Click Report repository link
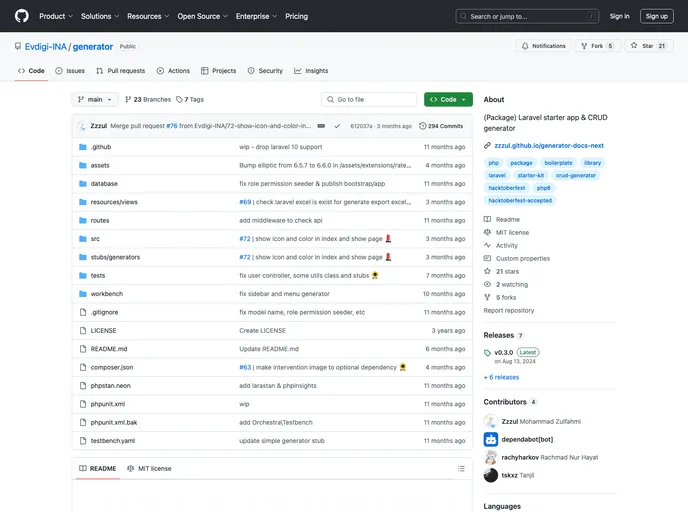The height and width of the screenshot is (512, 688). pos(509,311)
